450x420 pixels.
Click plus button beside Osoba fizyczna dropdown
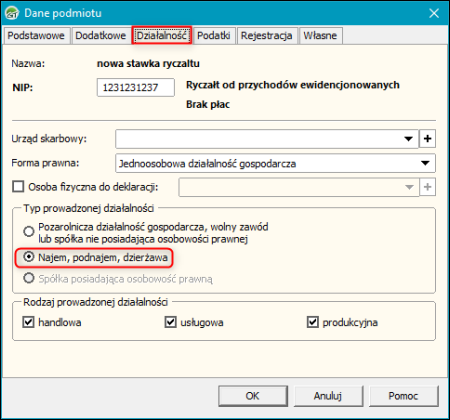pyautogui.click(x=427, y=187)
